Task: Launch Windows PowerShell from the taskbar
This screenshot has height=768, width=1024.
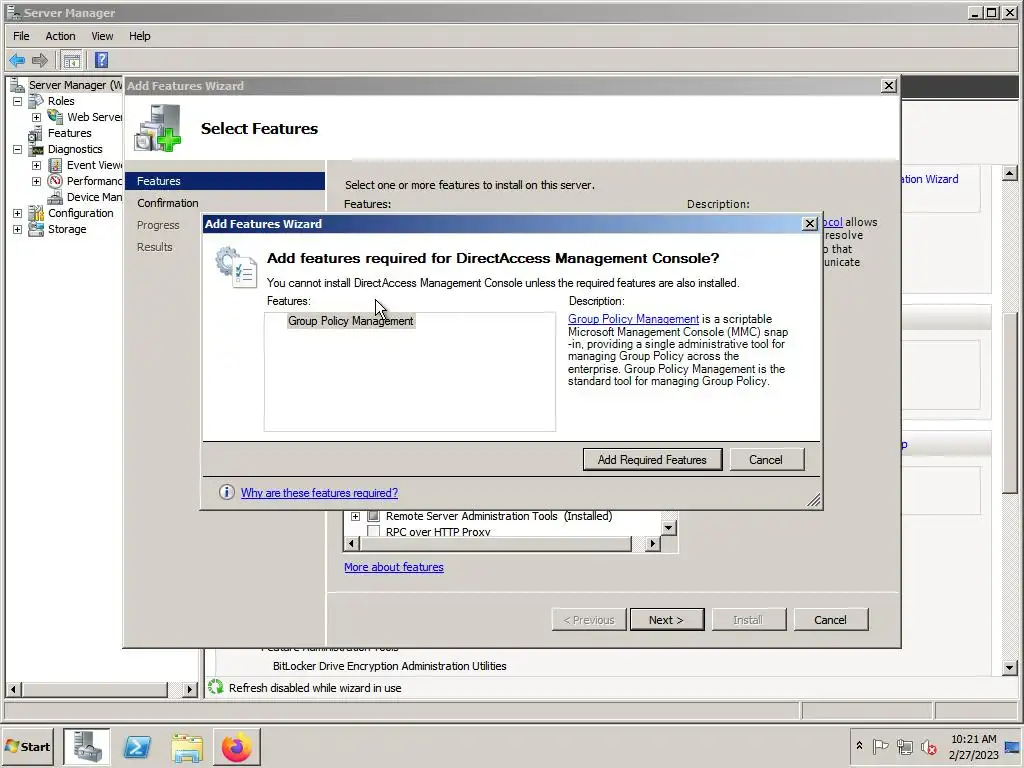Action: [137, 747]
